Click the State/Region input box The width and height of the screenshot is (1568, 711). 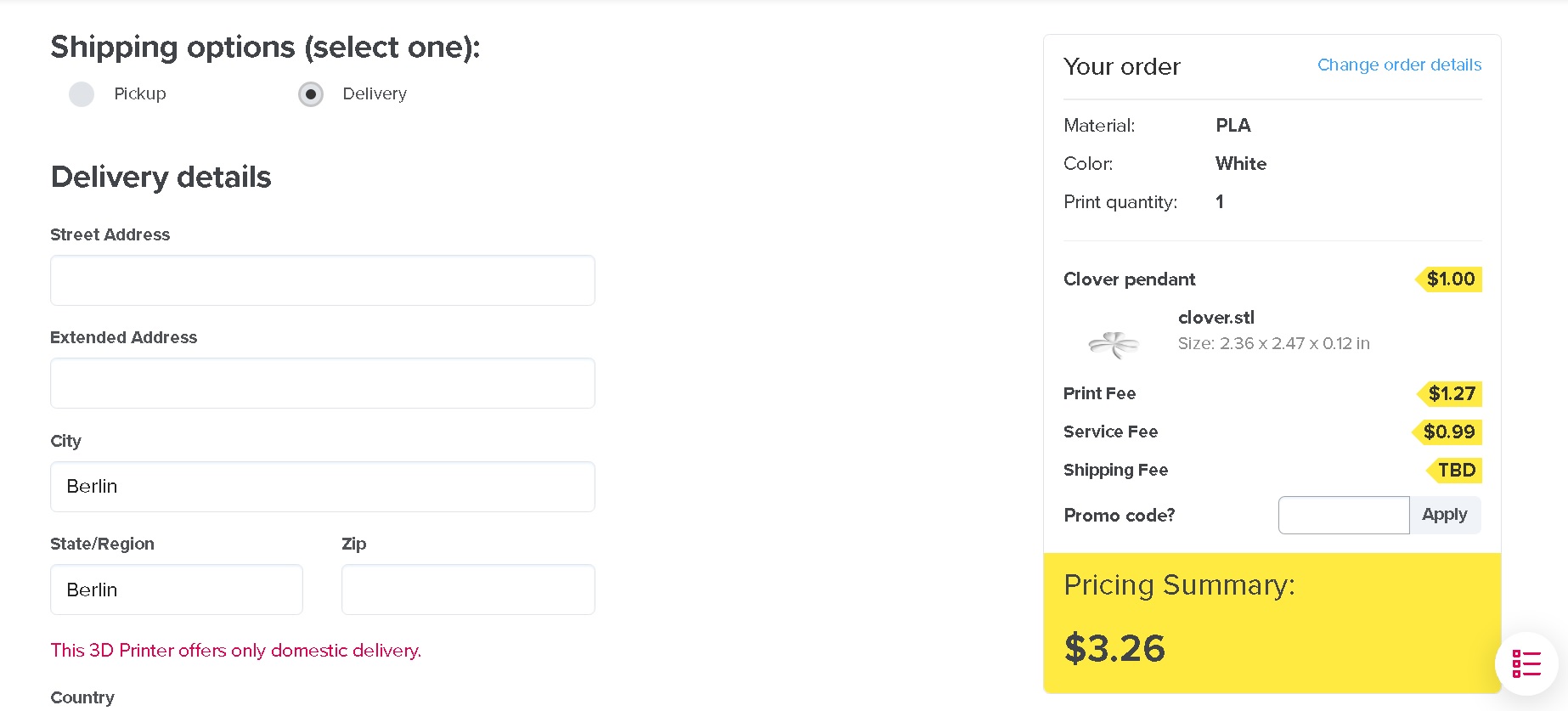coord(177,590)
